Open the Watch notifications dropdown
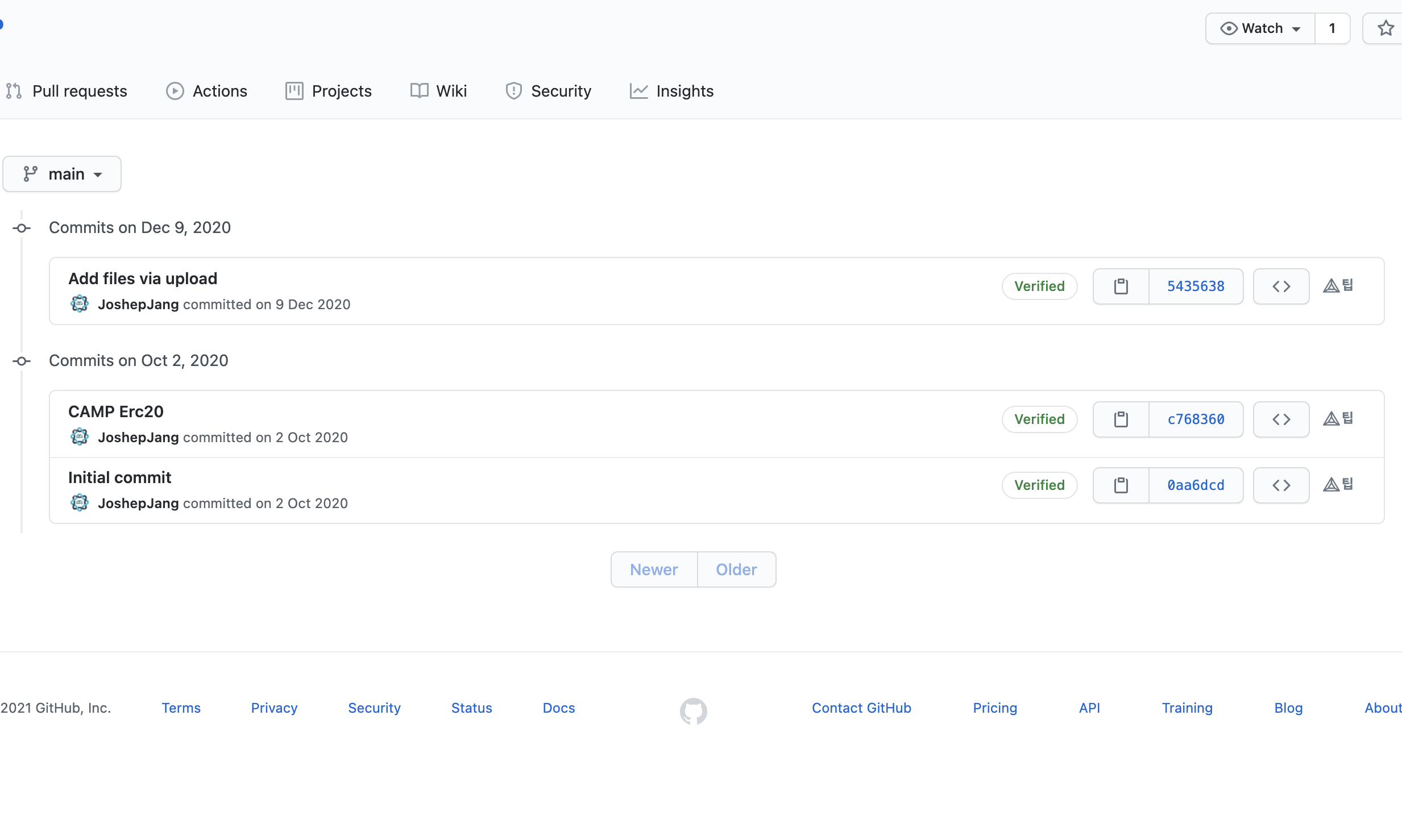 [1260, 28]
